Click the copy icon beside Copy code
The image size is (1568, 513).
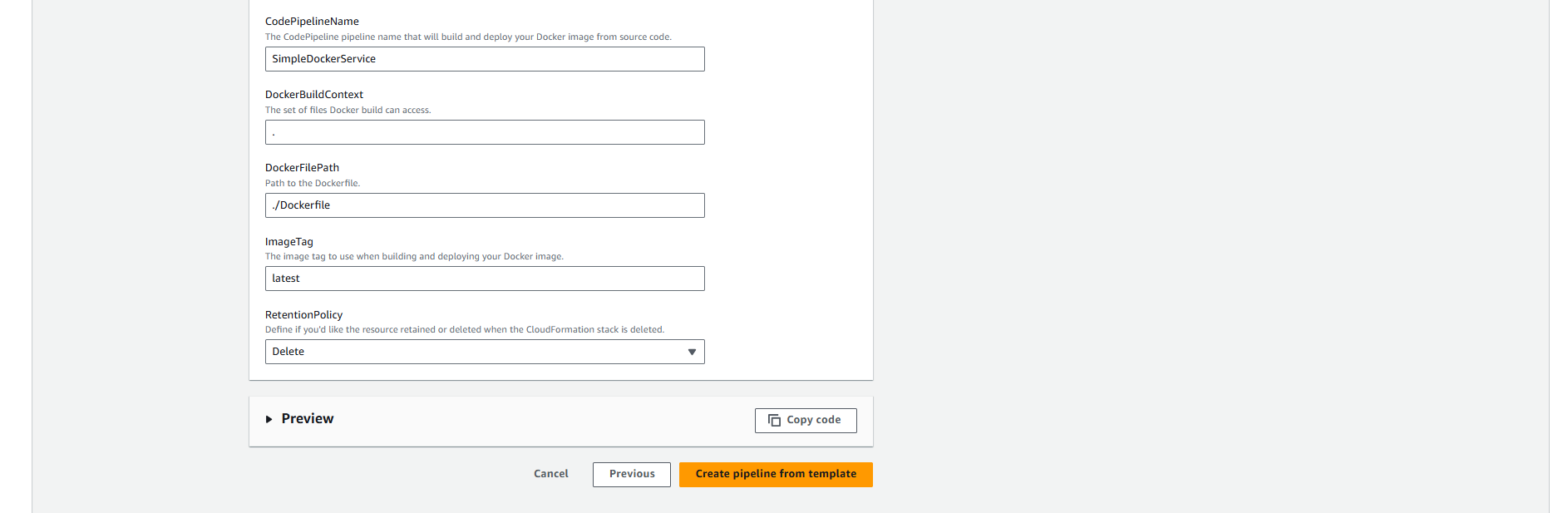pyautogui.click(x=774, y=421)
